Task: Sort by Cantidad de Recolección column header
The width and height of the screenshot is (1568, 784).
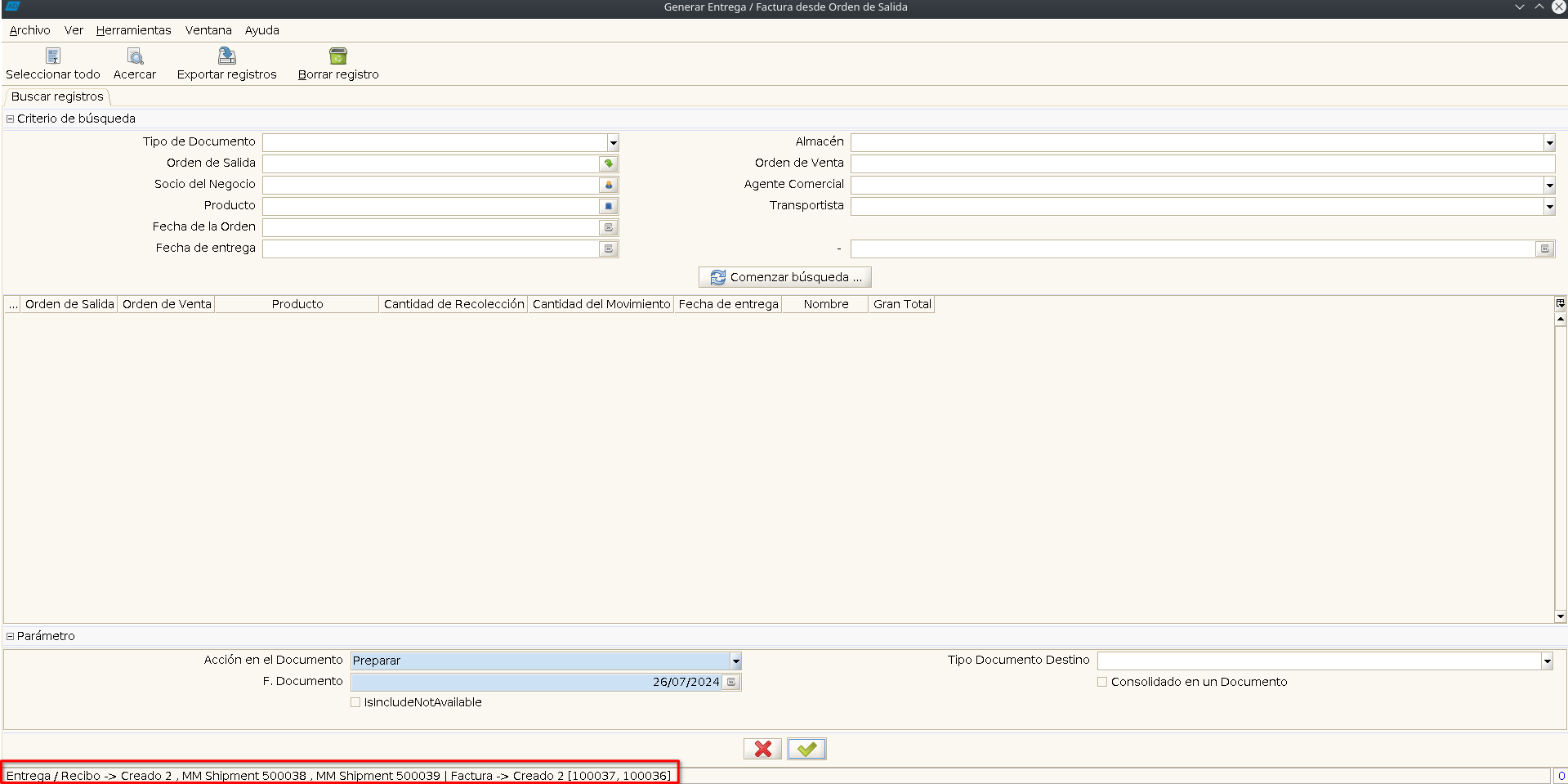Action: (x=453, y=304)
